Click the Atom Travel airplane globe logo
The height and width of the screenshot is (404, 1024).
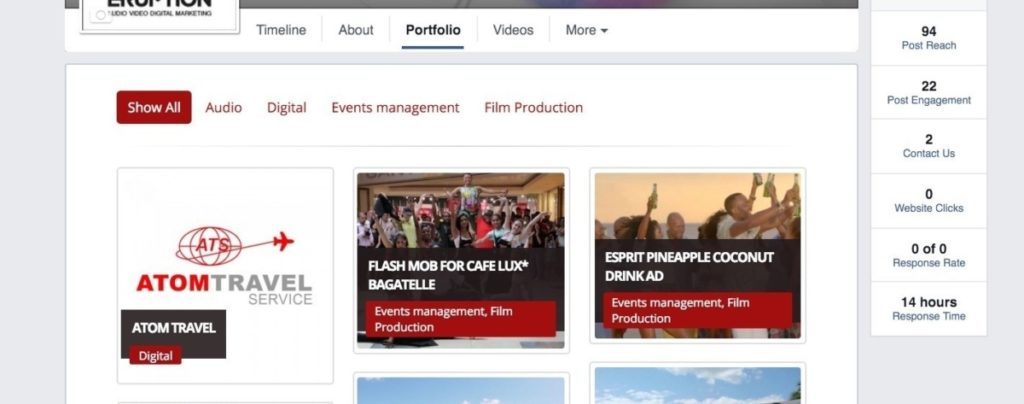tap(234, 245)
